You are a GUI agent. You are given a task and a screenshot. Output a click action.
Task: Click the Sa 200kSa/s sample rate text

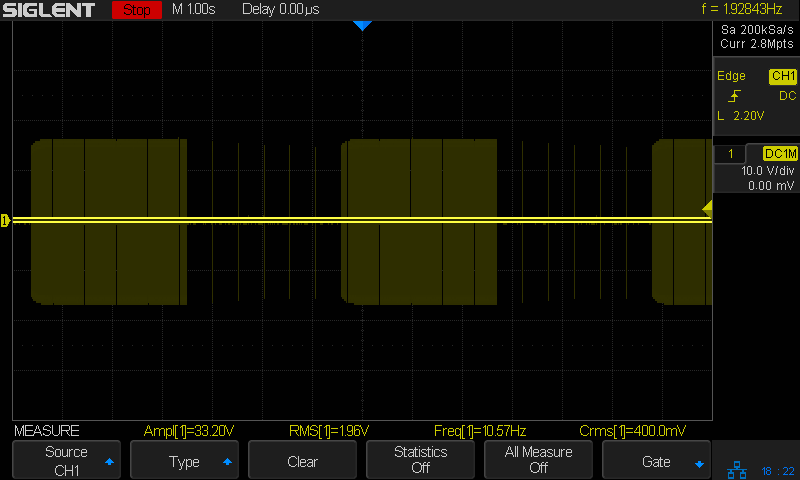(757, 30)
